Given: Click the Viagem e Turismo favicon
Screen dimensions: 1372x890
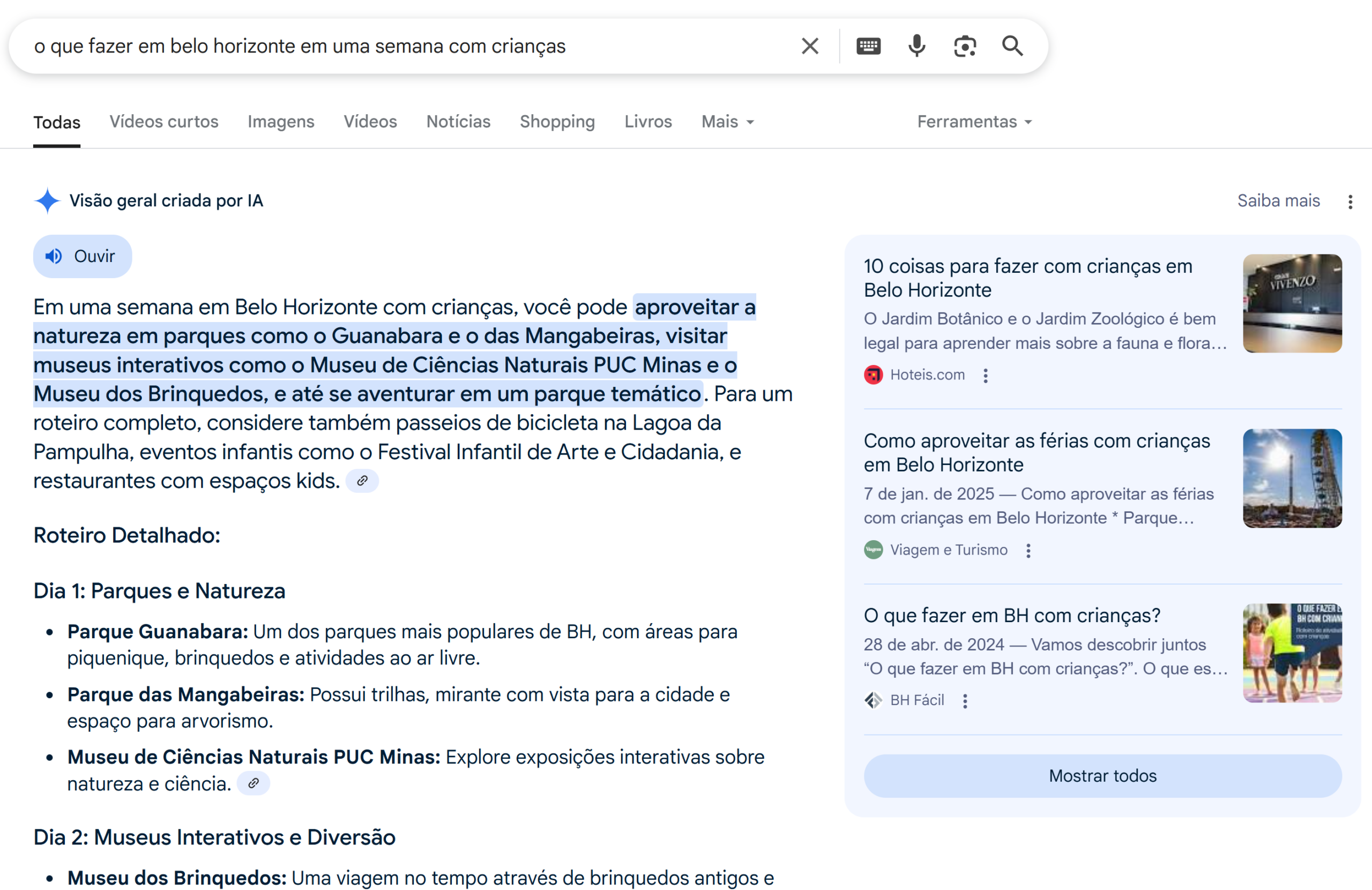Looking at the screenshot, I should (x=874, y=550).
